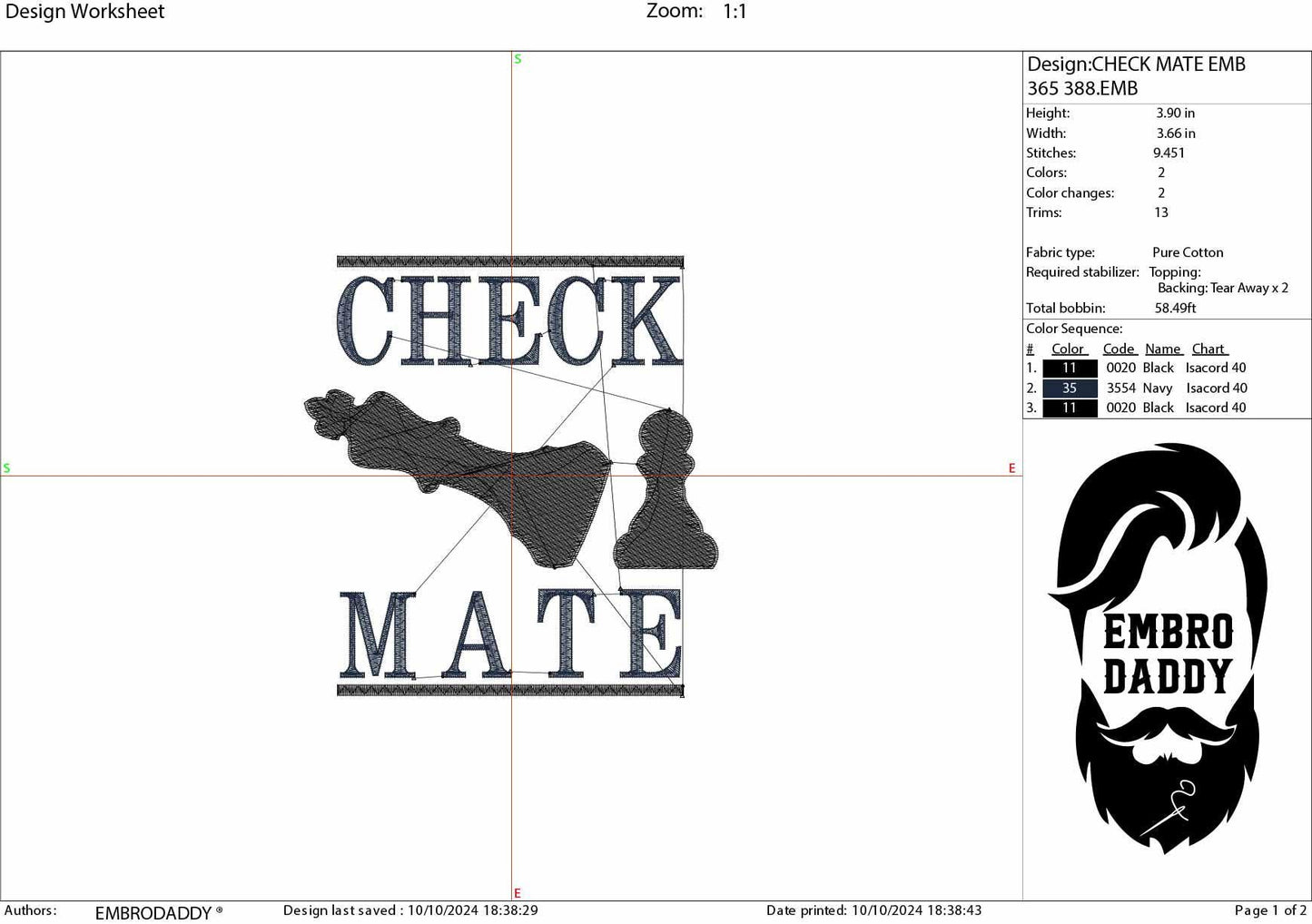The width and height of the screenshot is (1312, 924).
Task: Click the red E end marker at bottom
Action: pos(517,893)
